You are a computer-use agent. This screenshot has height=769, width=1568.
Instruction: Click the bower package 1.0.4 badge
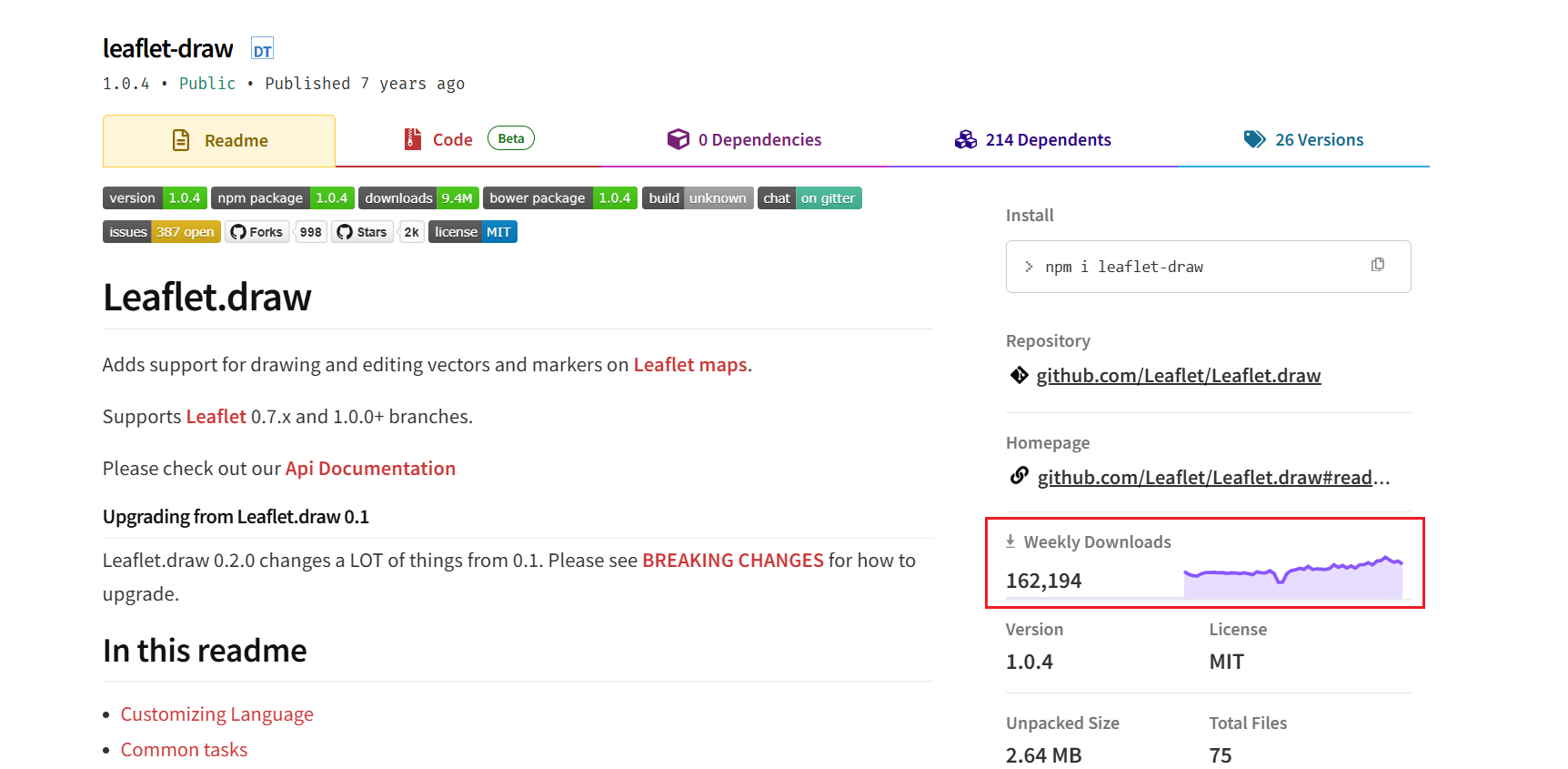pos(560,198)
